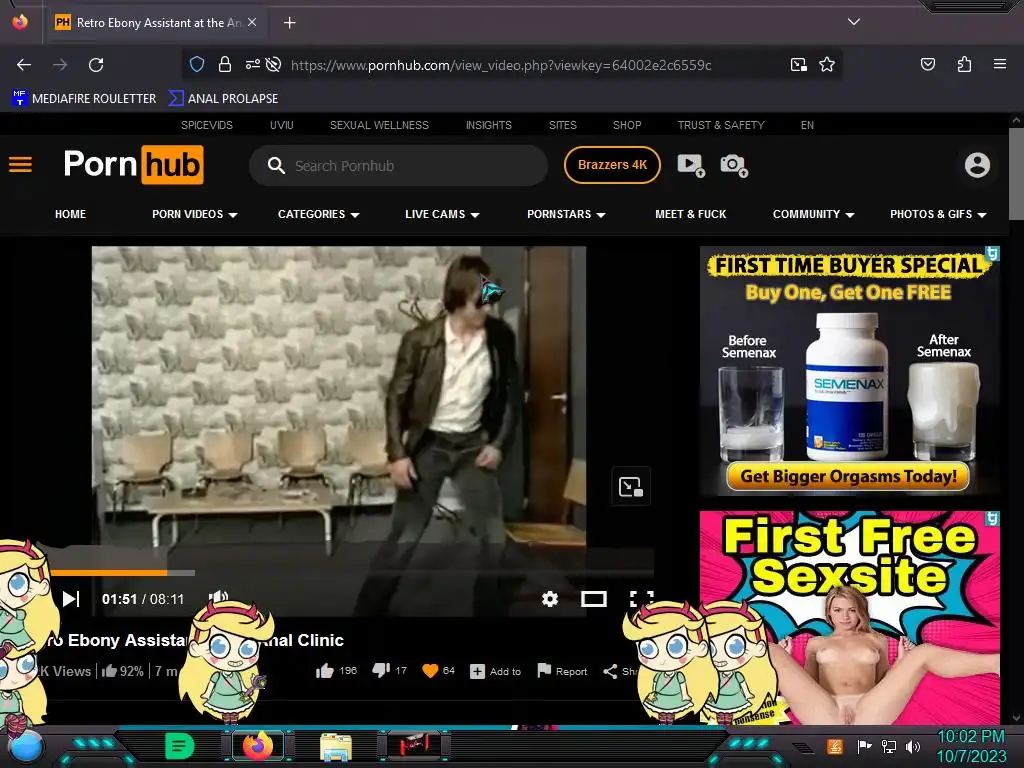The height and width of the screenshot is (768, 1024).
Task: Open File Explorer from the taskbar
Action: tap(336, 747)
